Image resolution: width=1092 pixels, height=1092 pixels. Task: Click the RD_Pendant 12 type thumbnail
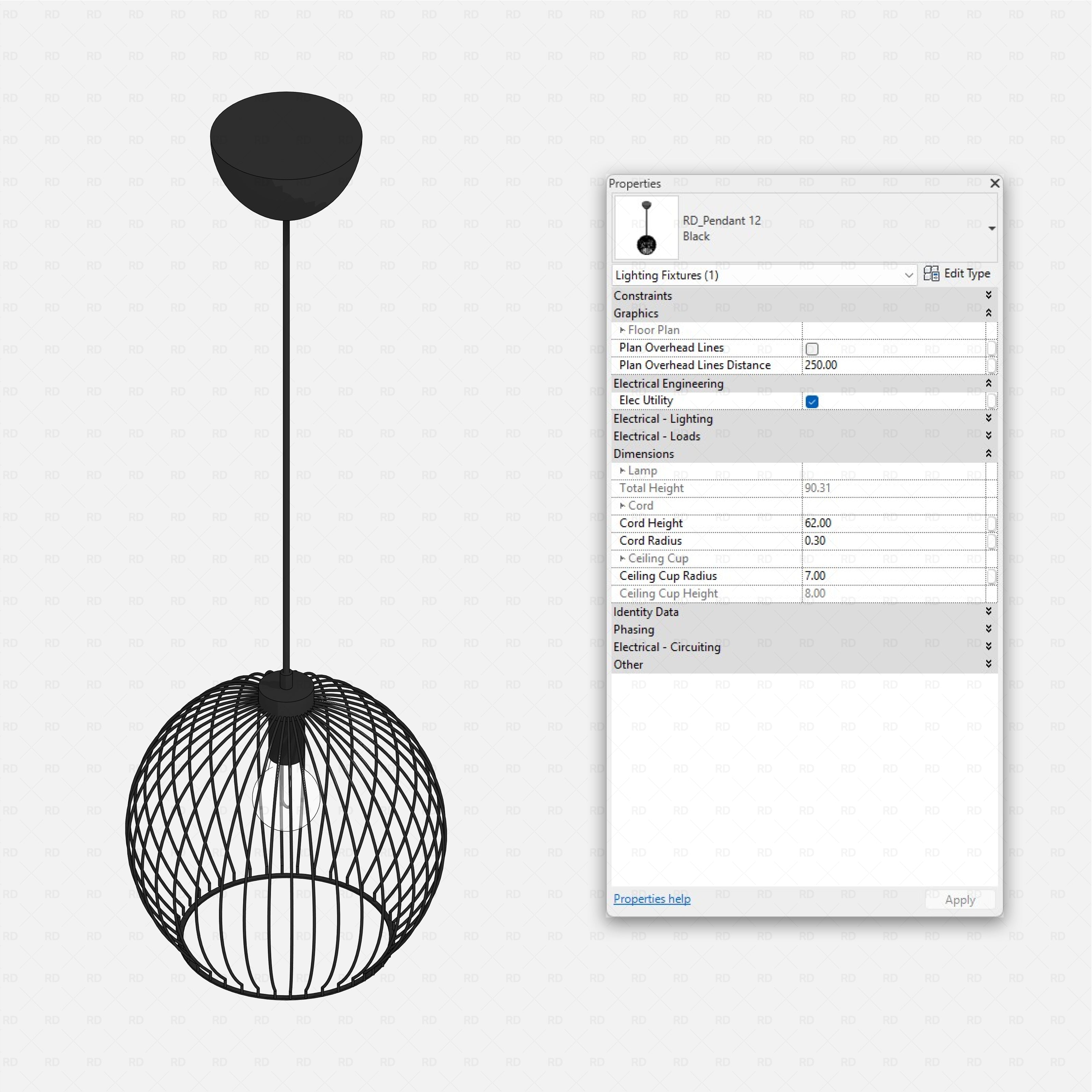646,228
